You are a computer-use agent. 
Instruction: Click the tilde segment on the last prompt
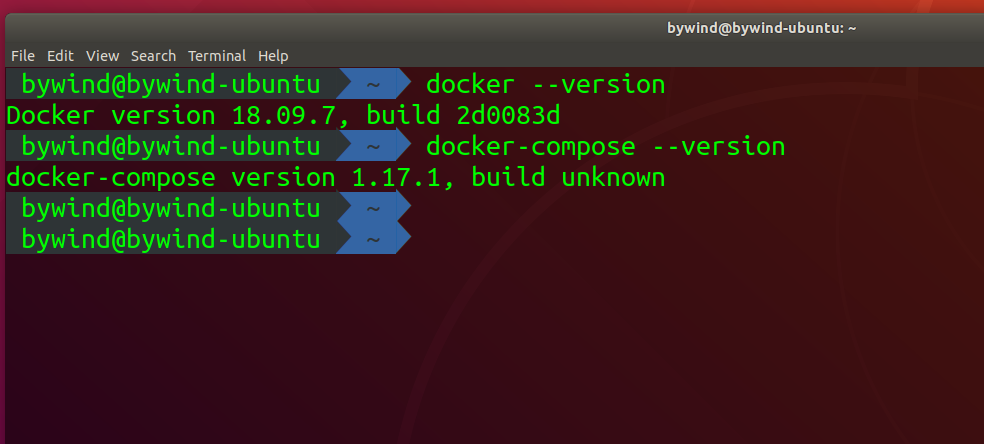point(372,240)
